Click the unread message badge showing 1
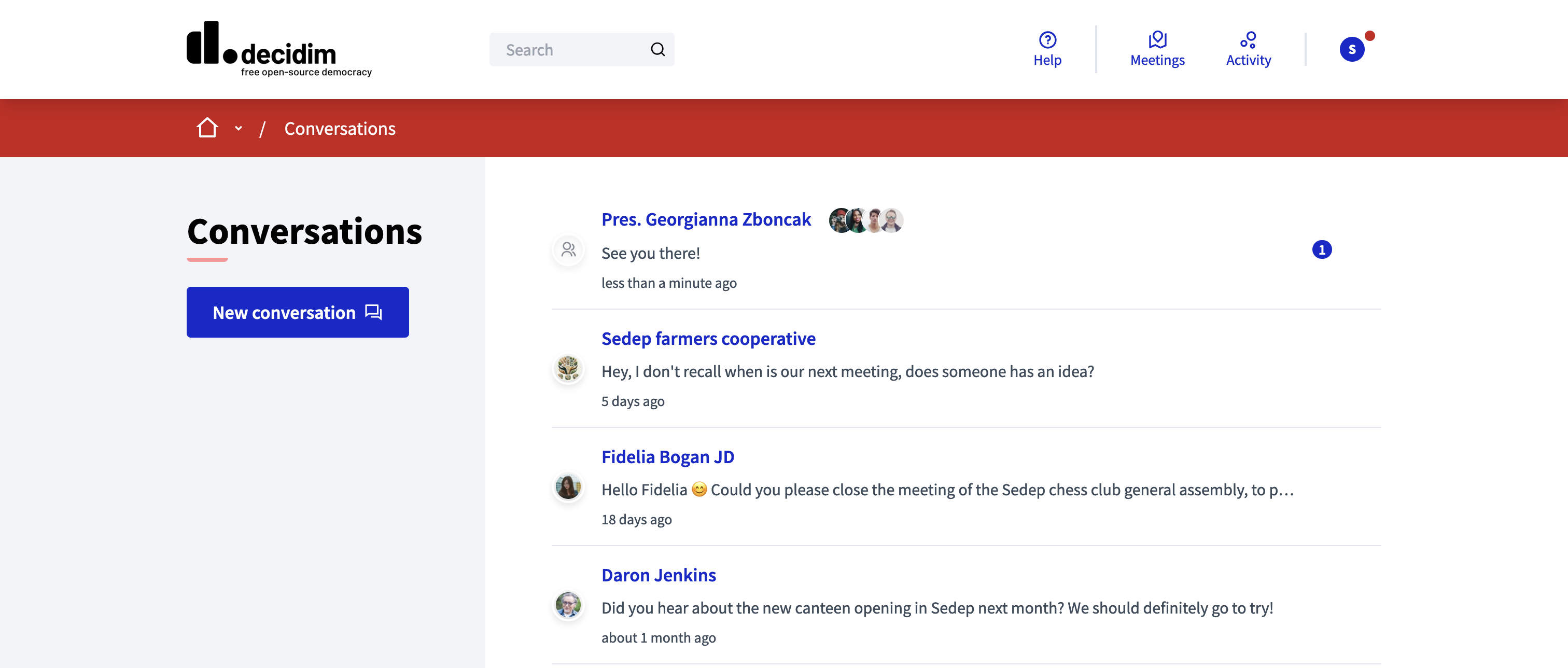The image size is (1568, 668). [1322, 248]
